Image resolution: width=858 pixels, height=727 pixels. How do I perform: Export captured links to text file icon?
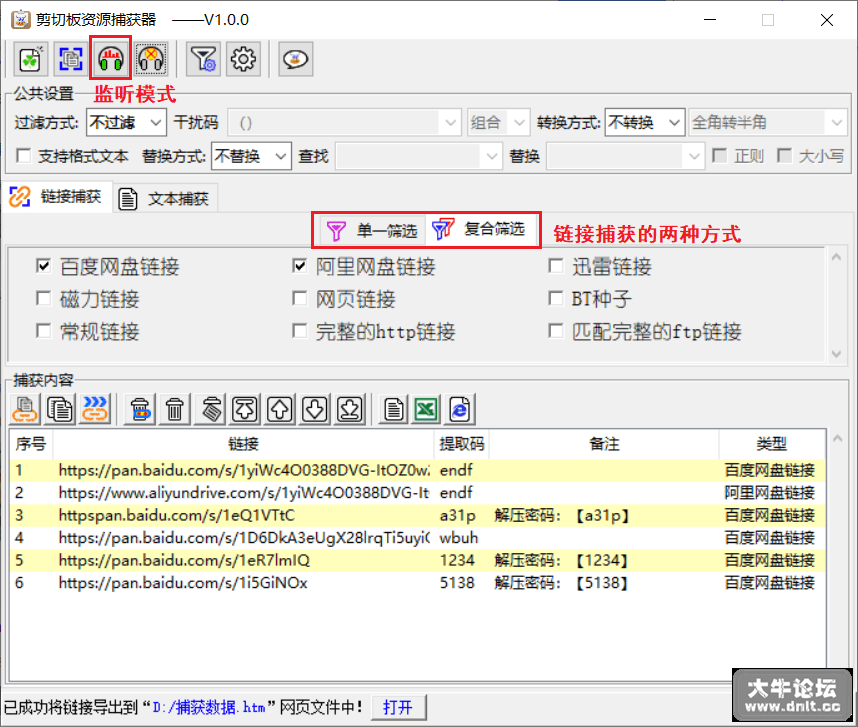tap(394, 409)
